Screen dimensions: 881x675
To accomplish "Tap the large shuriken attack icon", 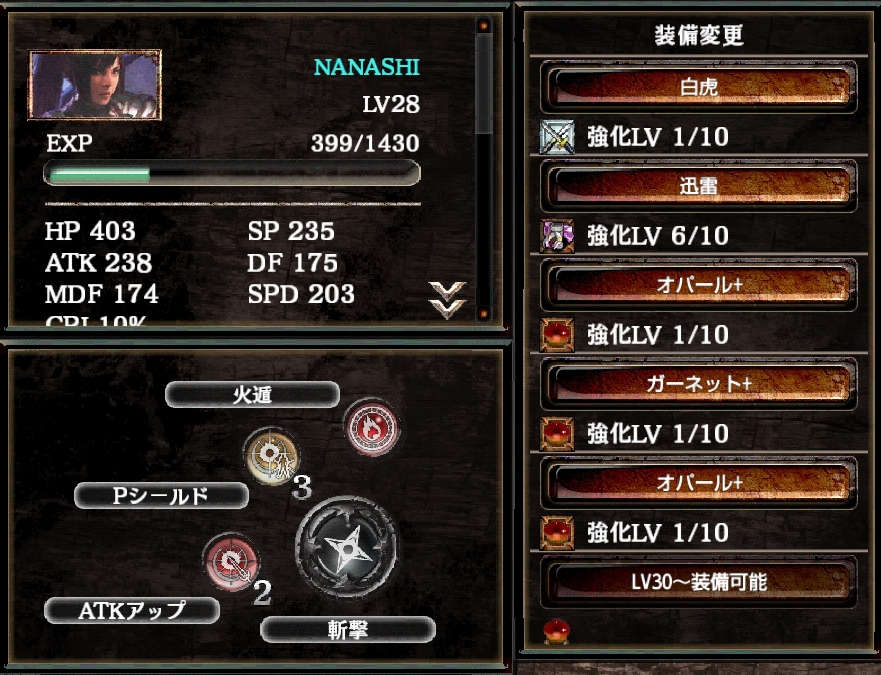I will 346,547.
